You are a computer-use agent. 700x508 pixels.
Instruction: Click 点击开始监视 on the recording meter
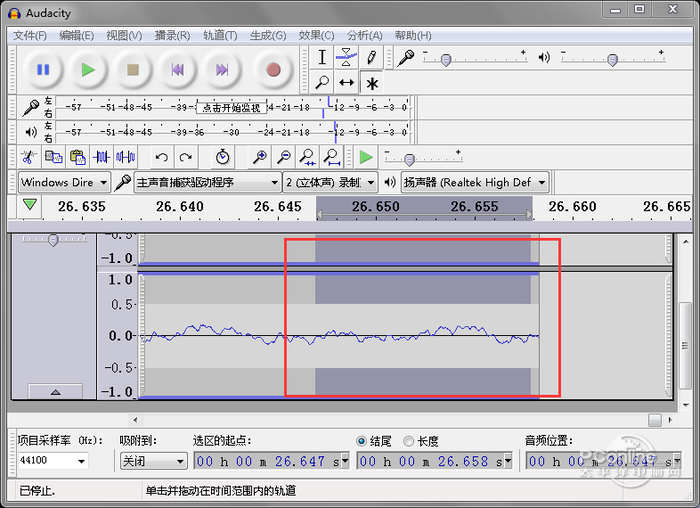(x=230, y=107)
